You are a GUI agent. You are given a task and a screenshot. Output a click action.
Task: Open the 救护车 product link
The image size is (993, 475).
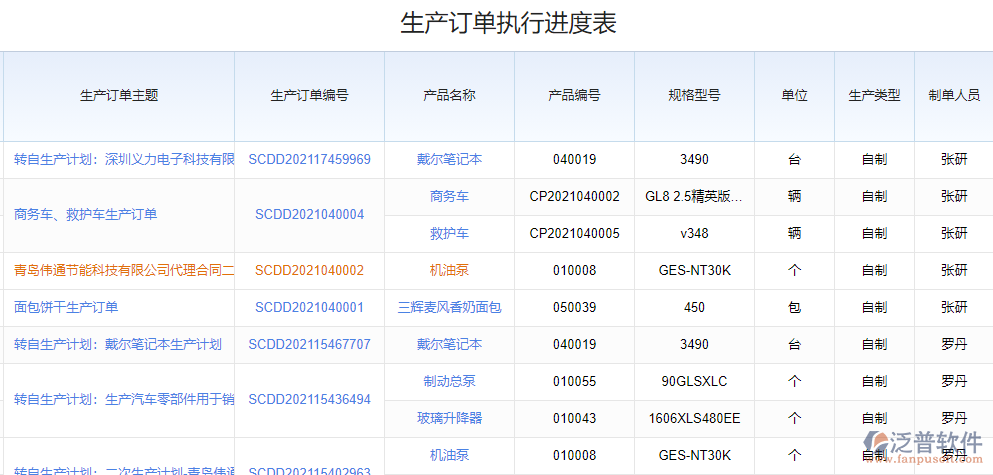pos(449,233)
